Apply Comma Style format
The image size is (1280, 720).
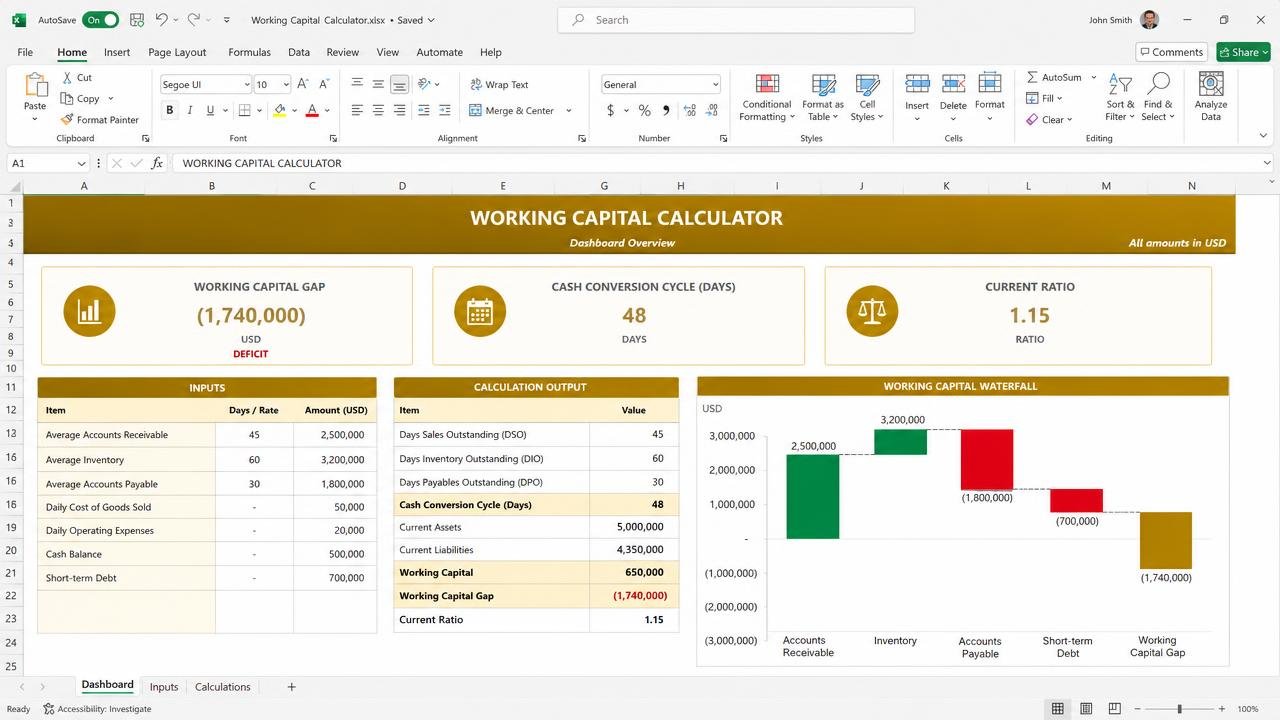point(665,111)
